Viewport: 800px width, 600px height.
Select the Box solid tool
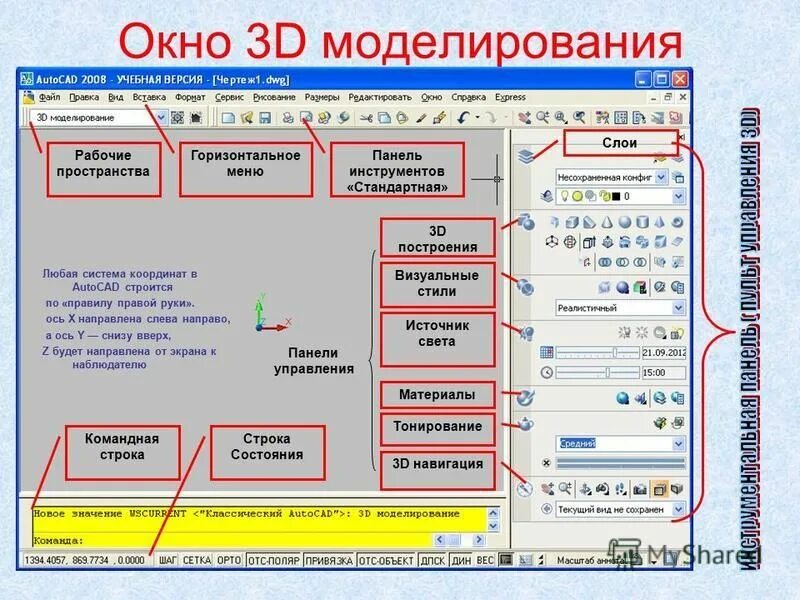(572, 222)
